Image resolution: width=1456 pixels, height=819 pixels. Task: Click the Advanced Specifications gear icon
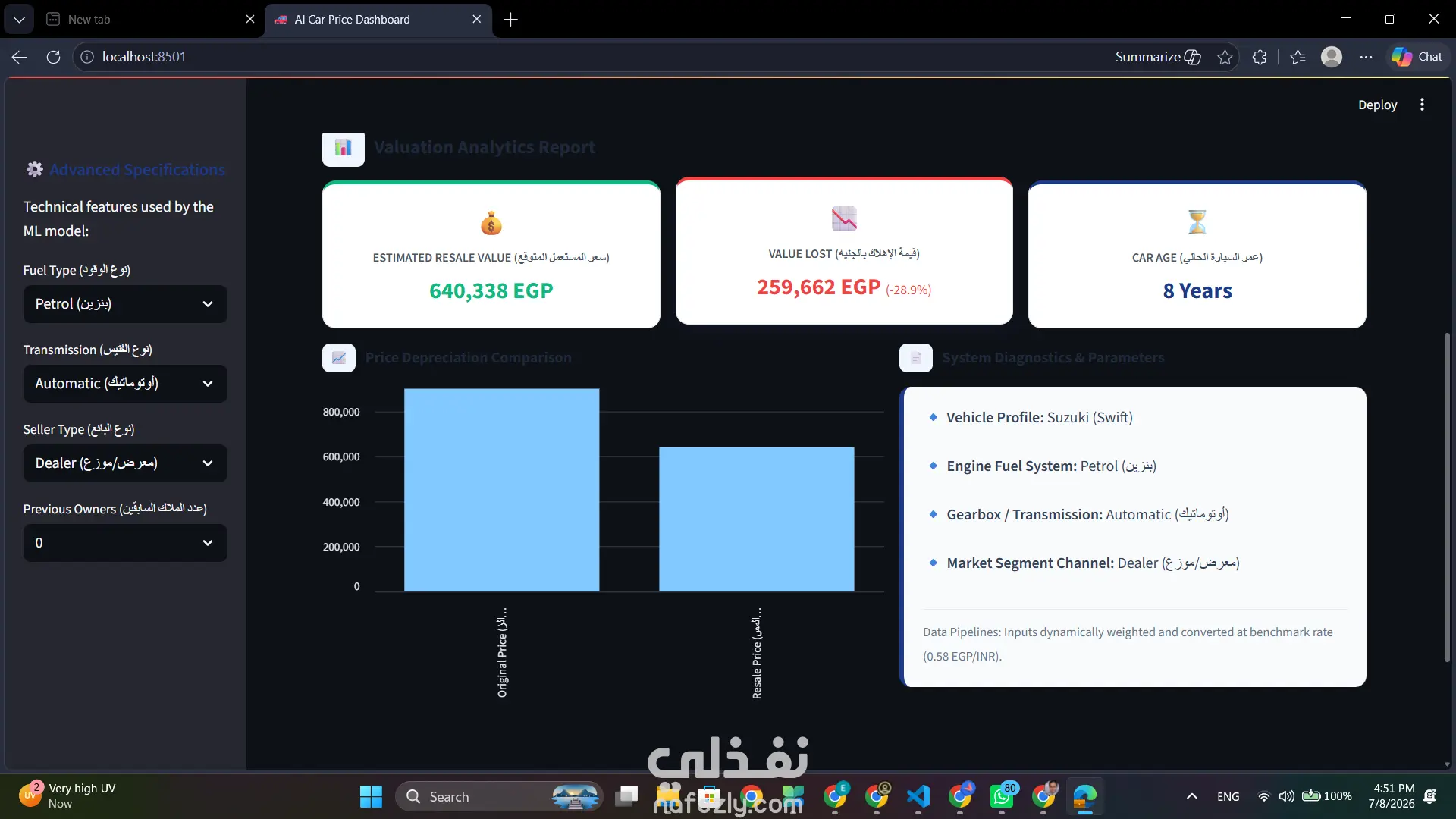pos(35,169)
